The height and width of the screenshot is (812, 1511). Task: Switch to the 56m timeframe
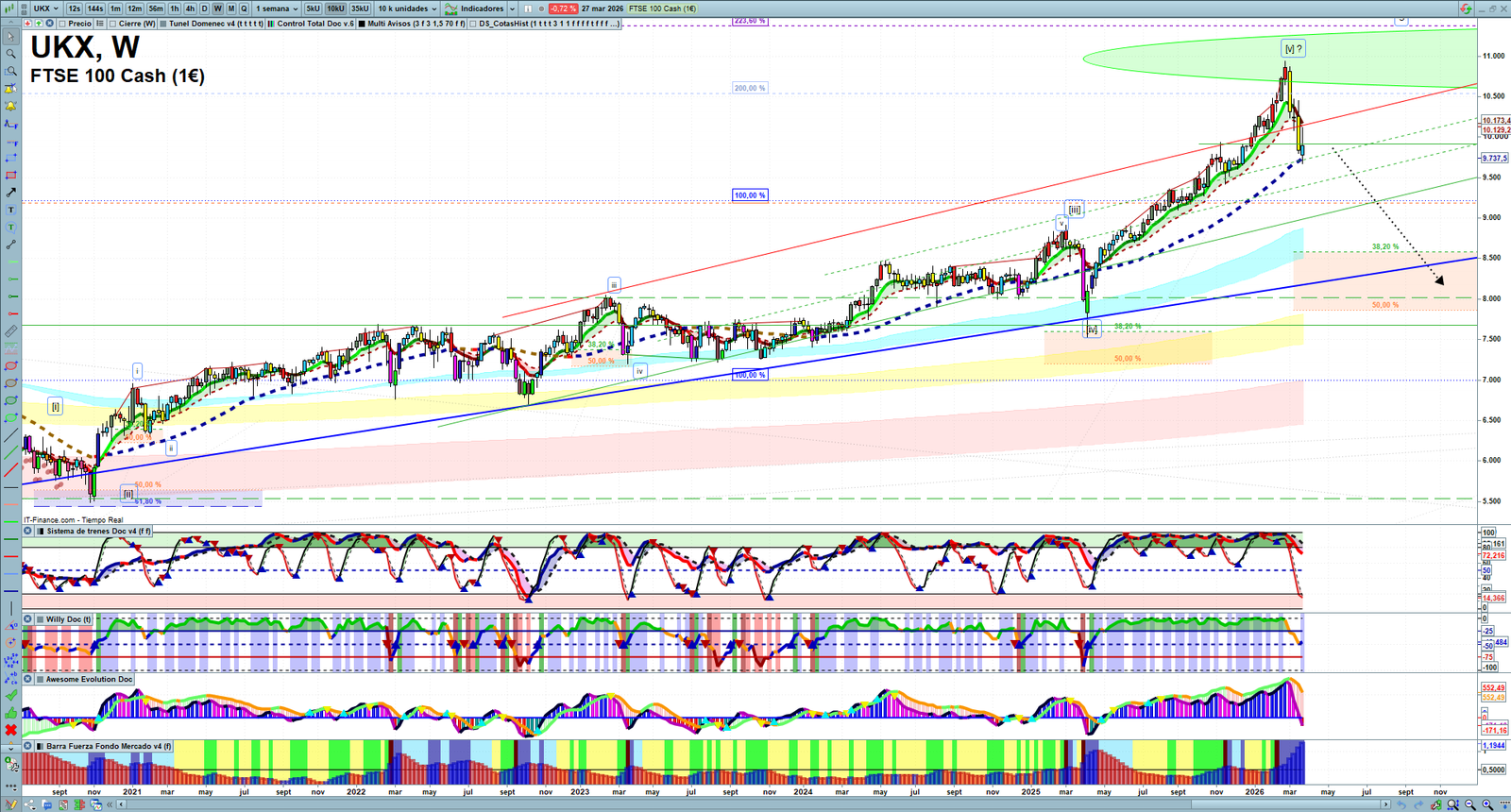(156, 8)
